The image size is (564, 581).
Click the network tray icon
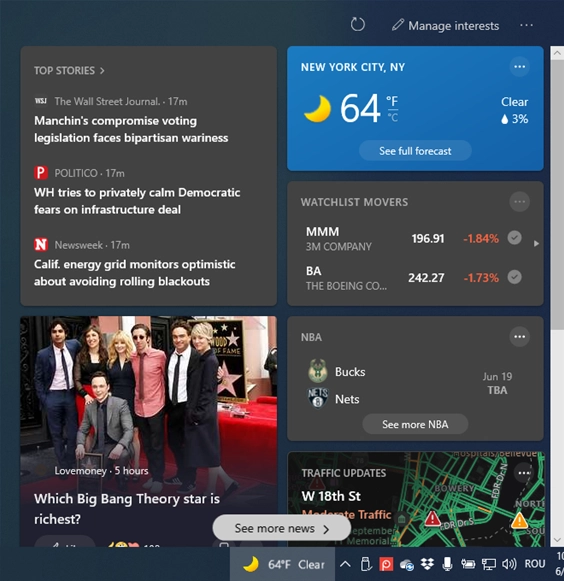pyautogui.click(x=488, y=564)
